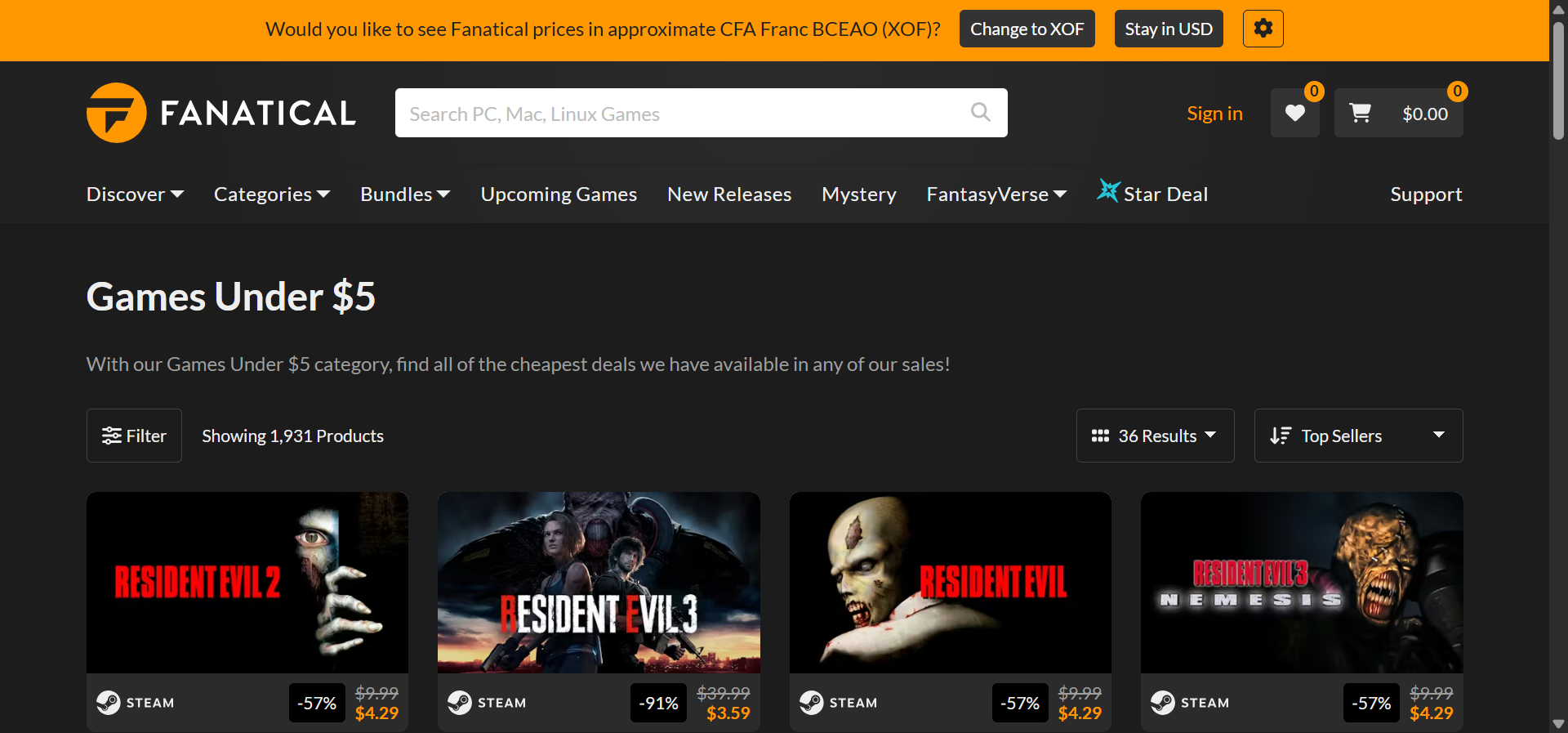This screenshot has height=733, width=1568.
Task: Open the Filter panel
Action: (x=134, y=436)
